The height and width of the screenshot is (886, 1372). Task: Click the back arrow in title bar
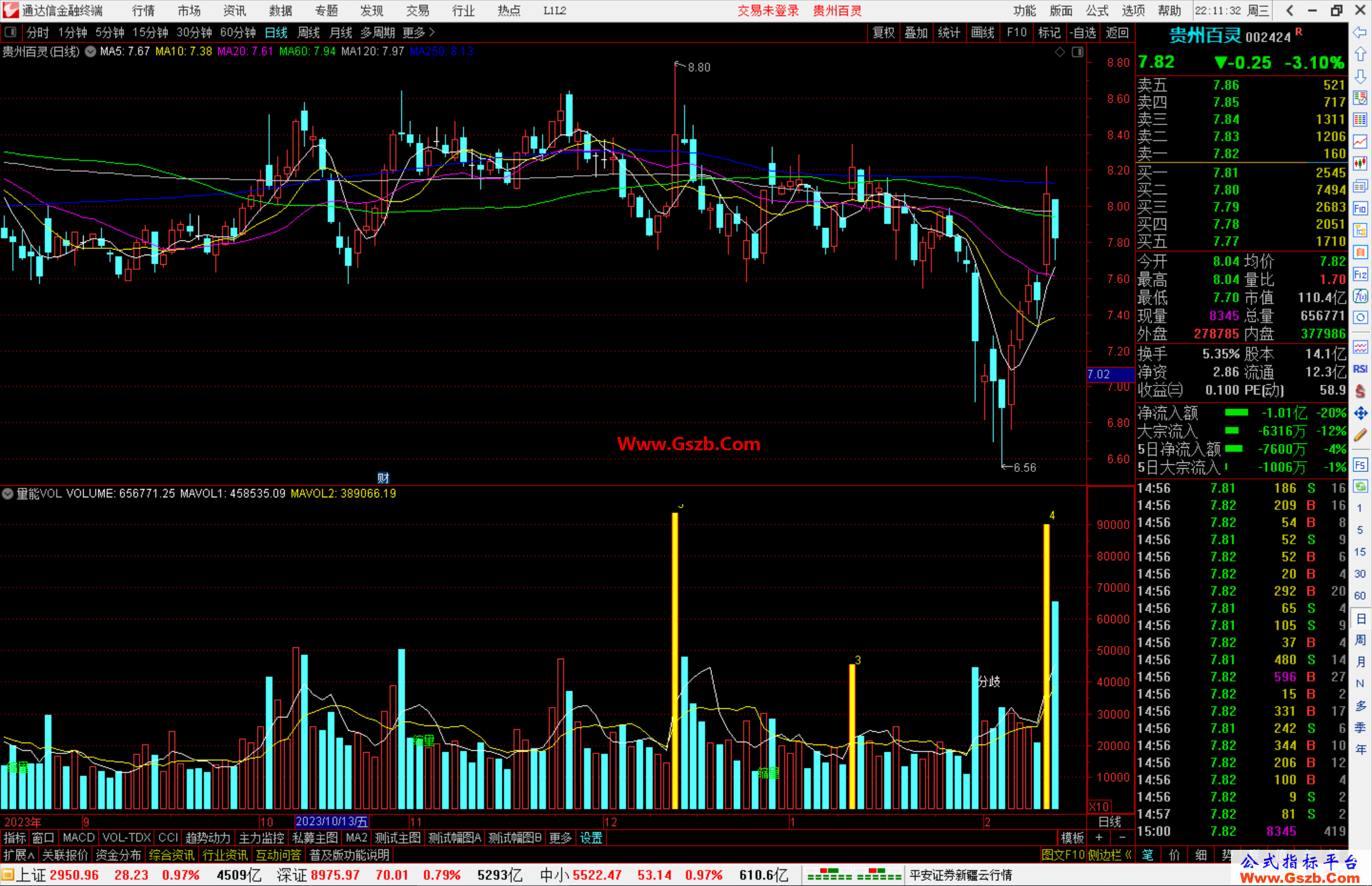(1289, 11)
